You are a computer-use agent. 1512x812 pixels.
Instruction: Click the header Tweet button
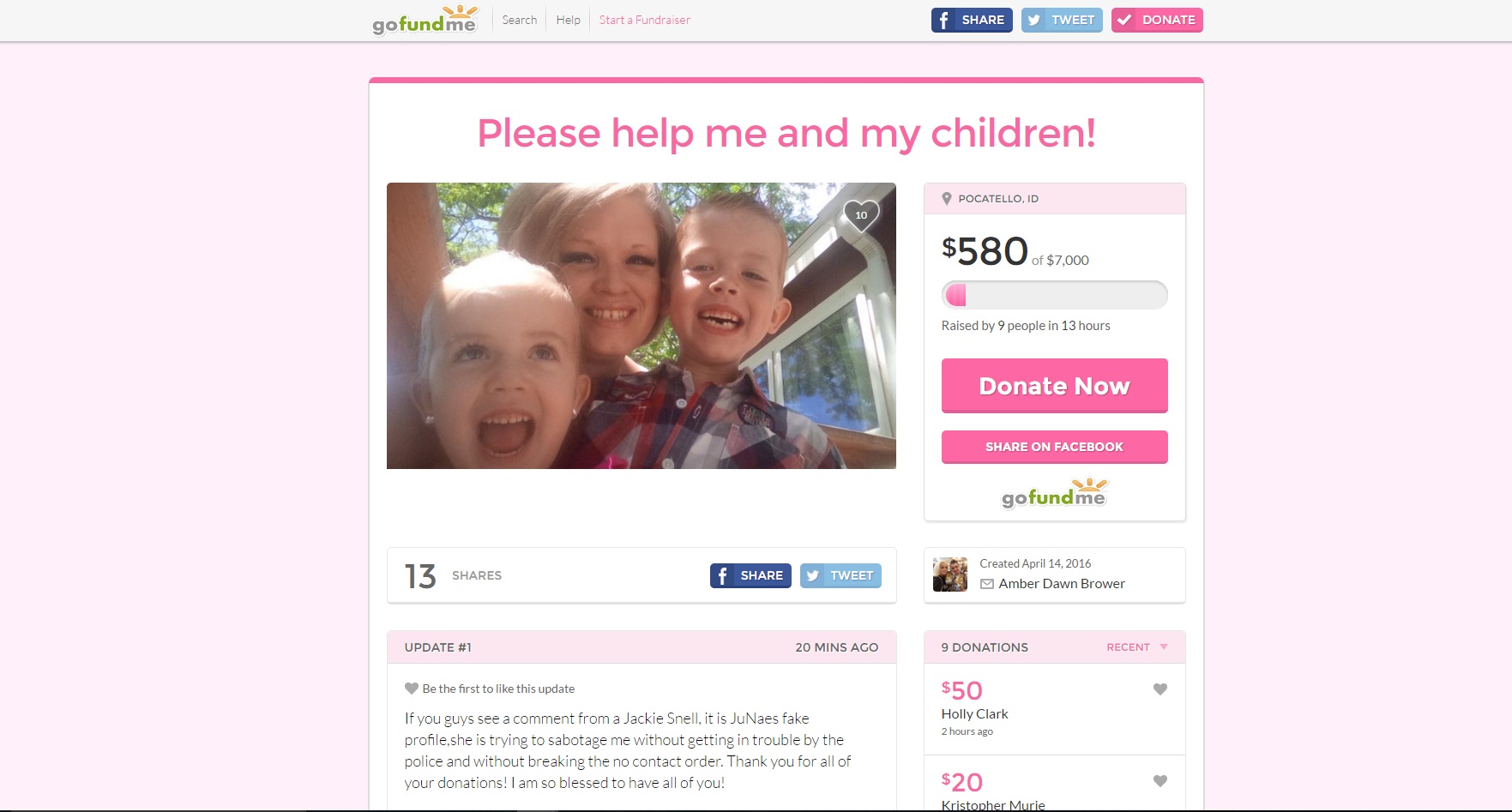(1062, 20)
